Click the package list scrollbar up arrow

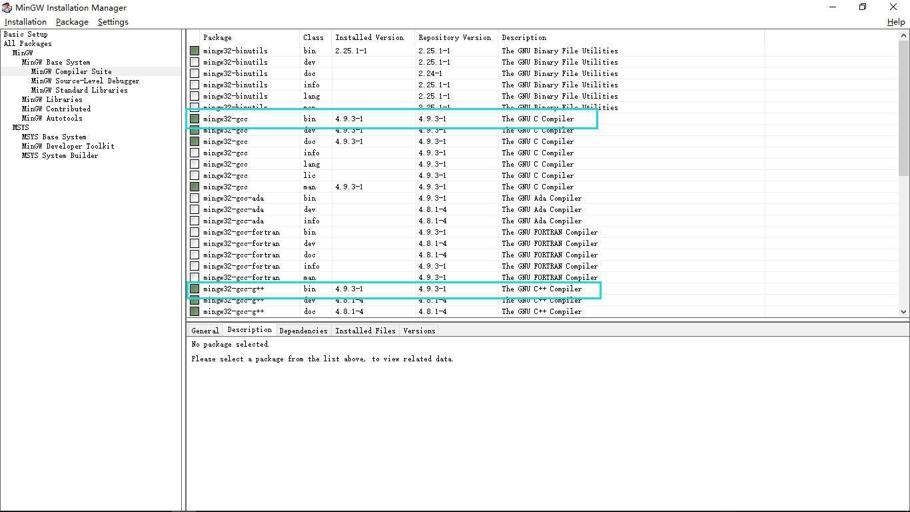pos(904,36)
